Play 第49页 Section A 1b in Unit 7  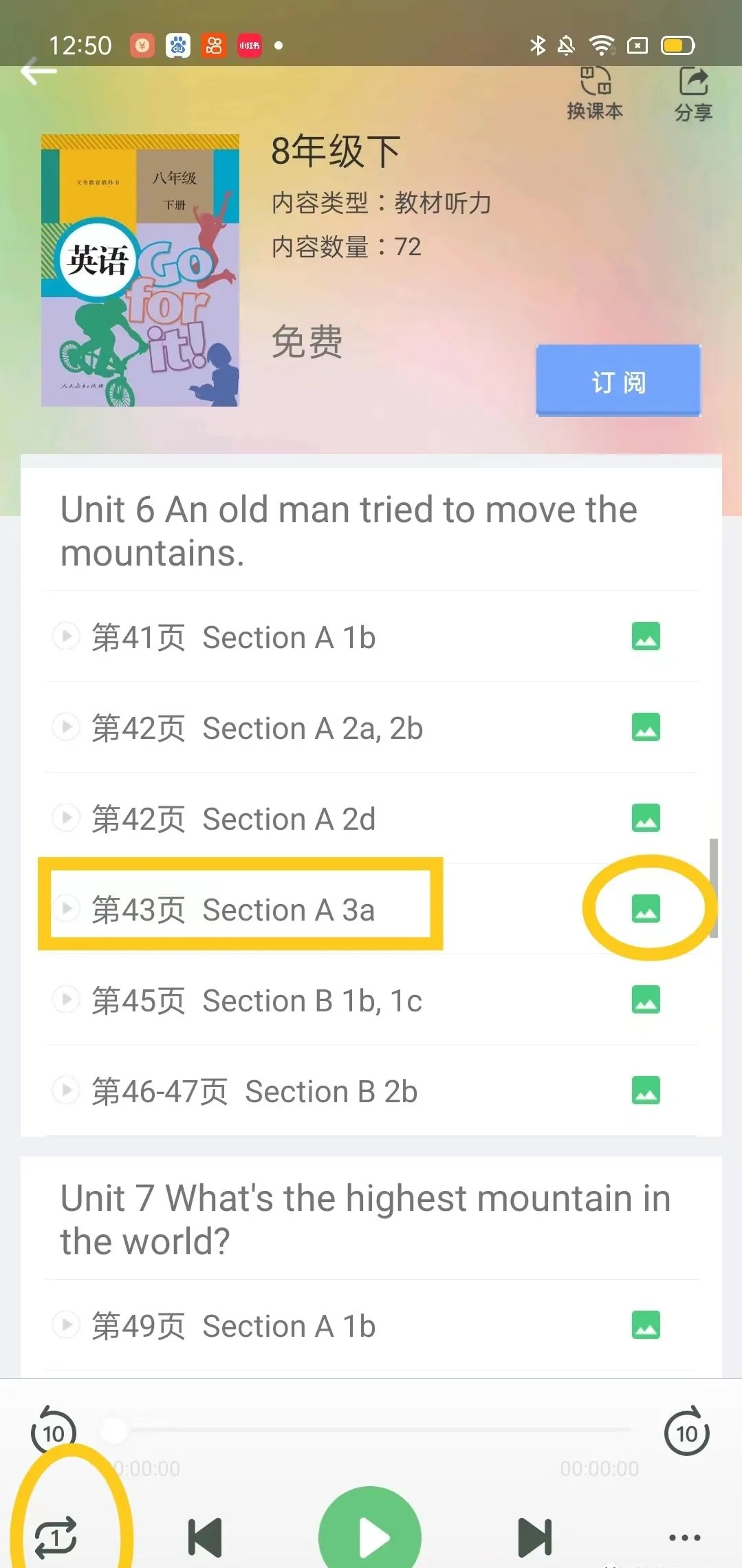point(234,1326)
